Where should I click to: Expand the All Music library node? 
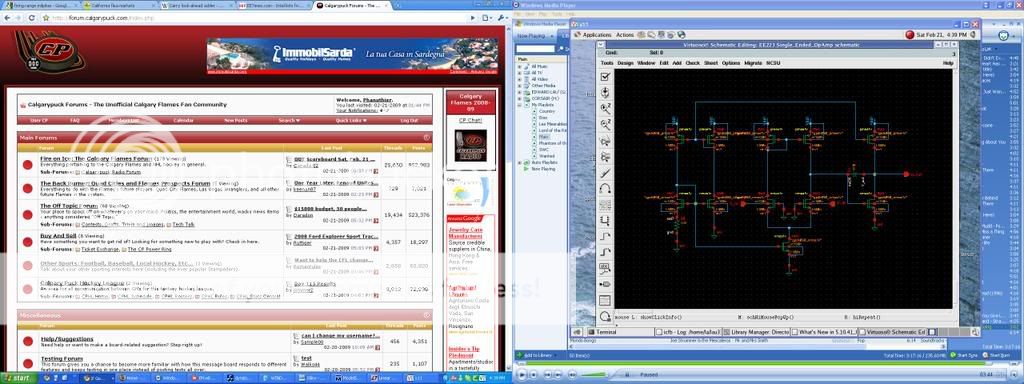pyautogui.click(x=520, y=67)
